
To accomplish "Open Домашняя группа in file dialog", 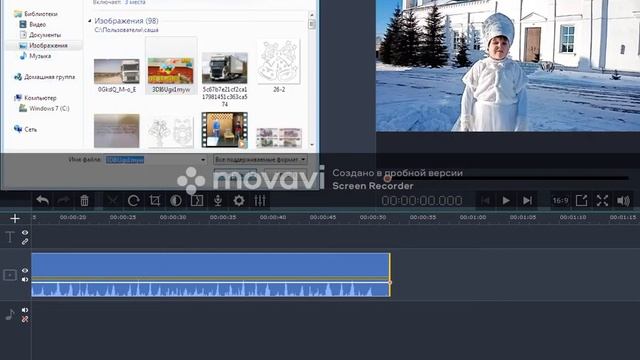I will [49, 77].
